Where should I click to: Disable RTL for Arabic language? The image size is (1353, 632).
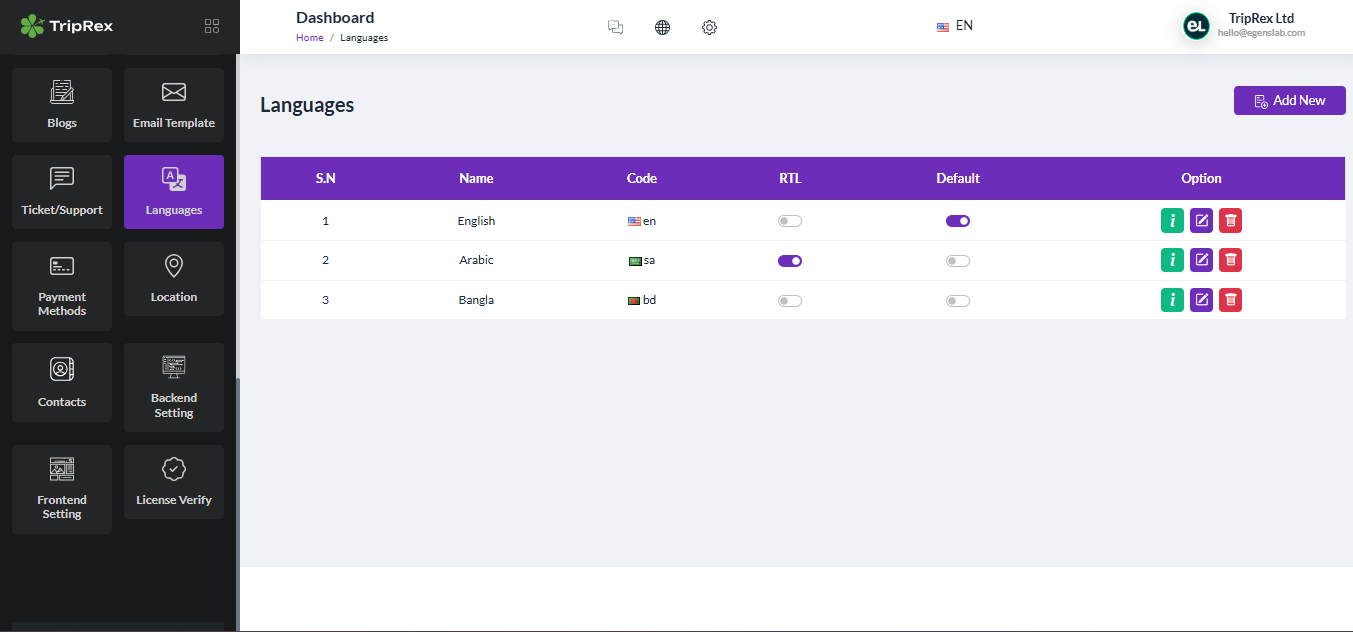(x=789, y=260)
